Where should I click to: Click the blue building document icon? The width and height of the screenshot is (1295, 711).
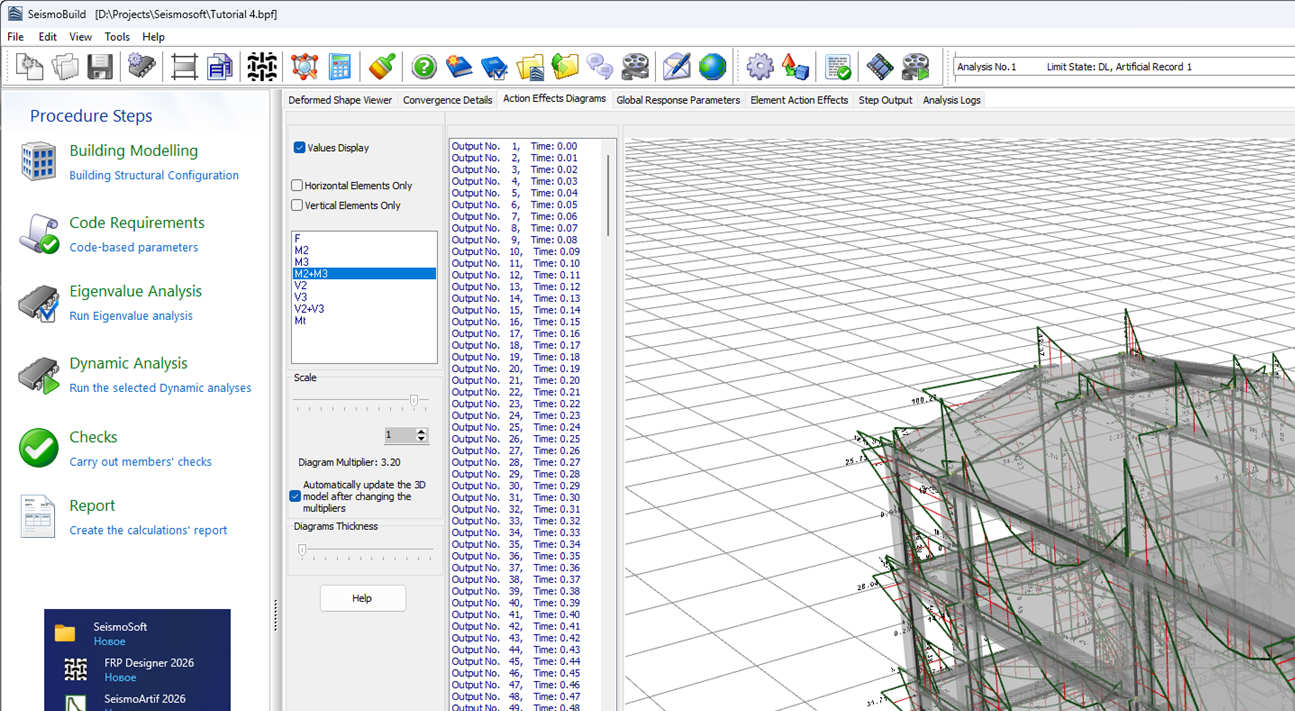219,67
